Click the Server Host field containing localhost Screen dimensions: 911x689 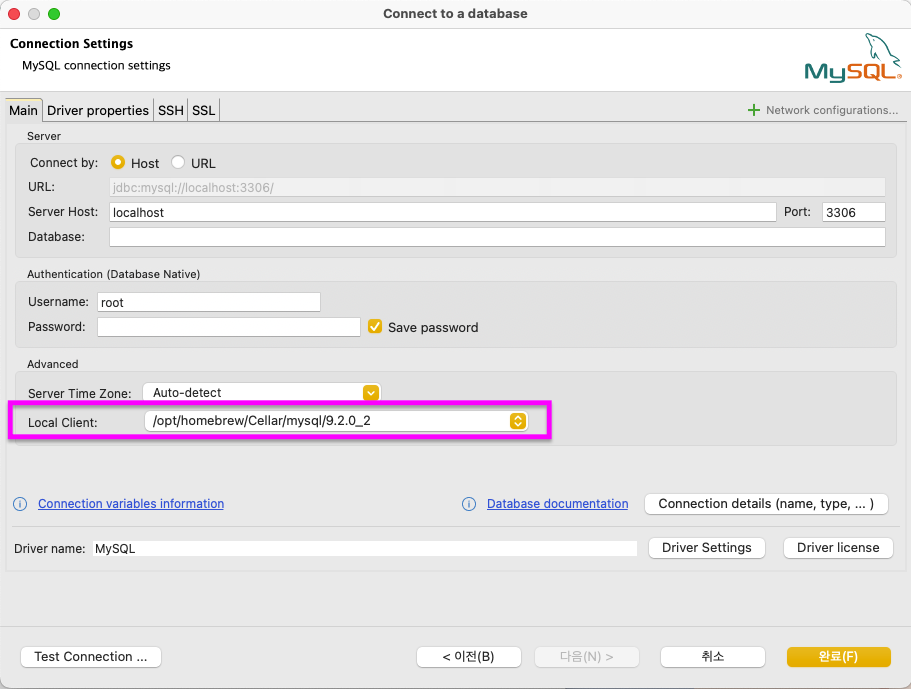tap(443, 212)
